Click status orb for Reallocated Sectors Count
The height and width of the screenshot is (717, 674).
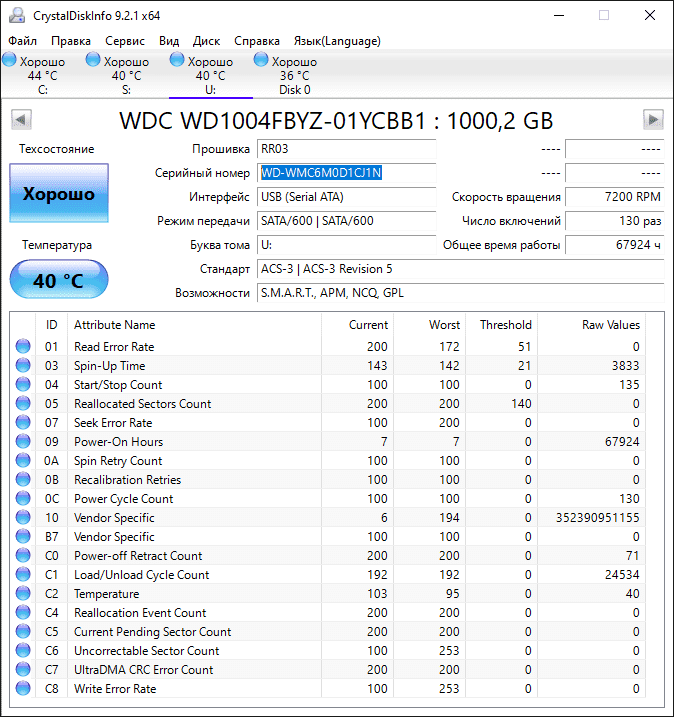pyautogui.click(x=23, y=404)
